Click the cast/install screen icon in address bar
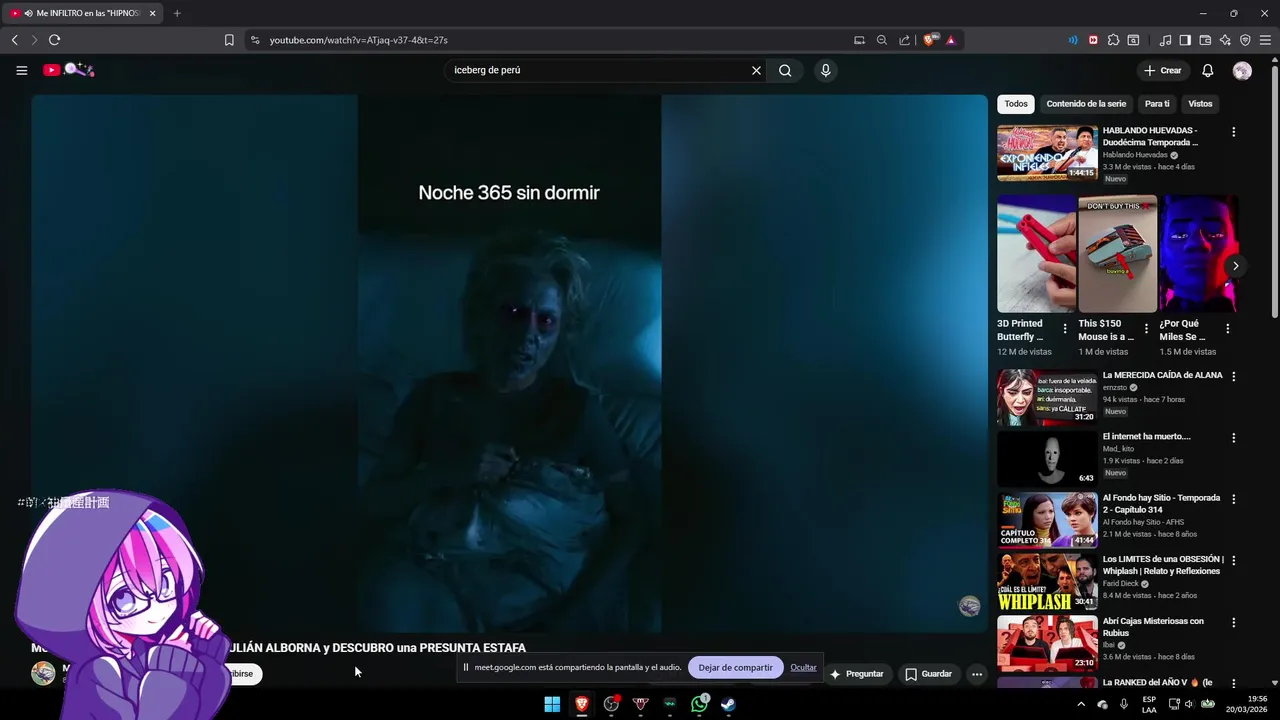1280x720 pixels. coord(859,40)
